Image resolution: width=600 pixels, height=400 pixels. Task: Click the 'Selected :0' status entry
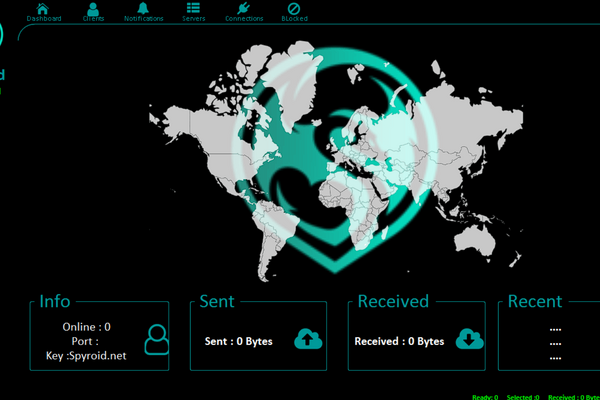click(523, 397)
